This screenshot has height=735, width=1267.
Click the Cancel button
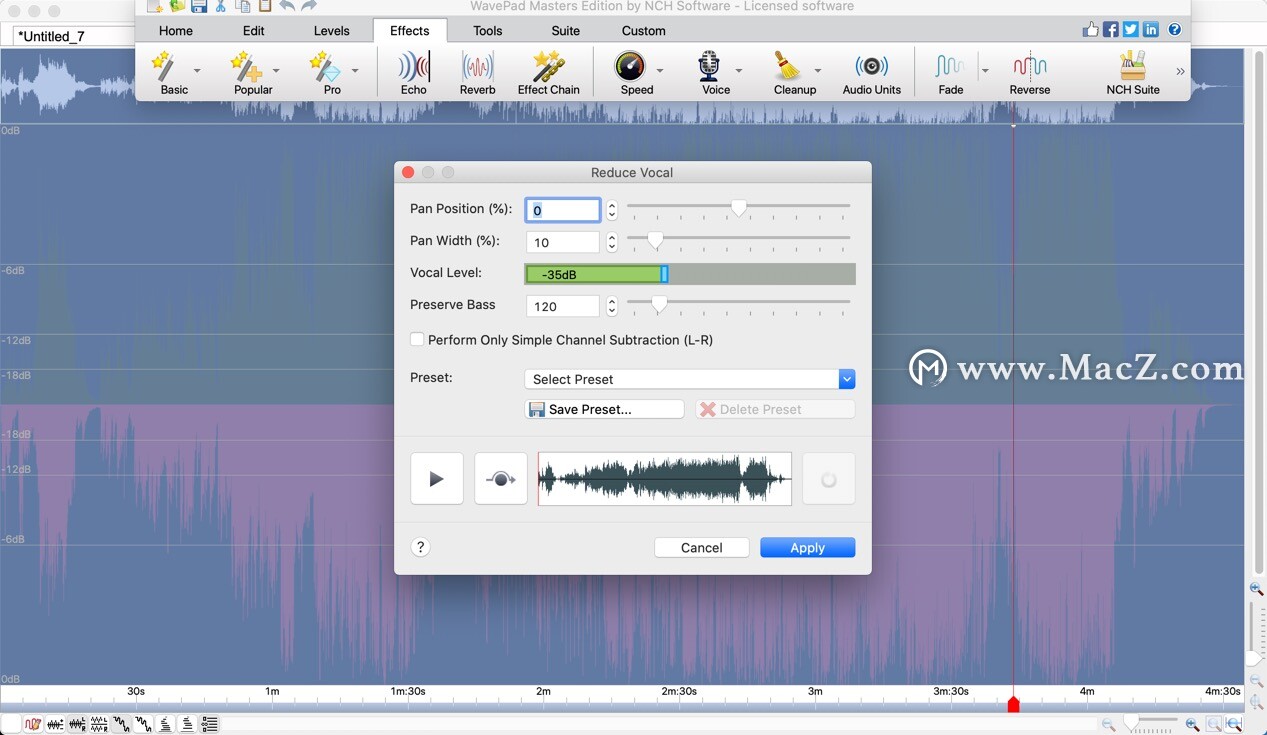coord(701,548)
